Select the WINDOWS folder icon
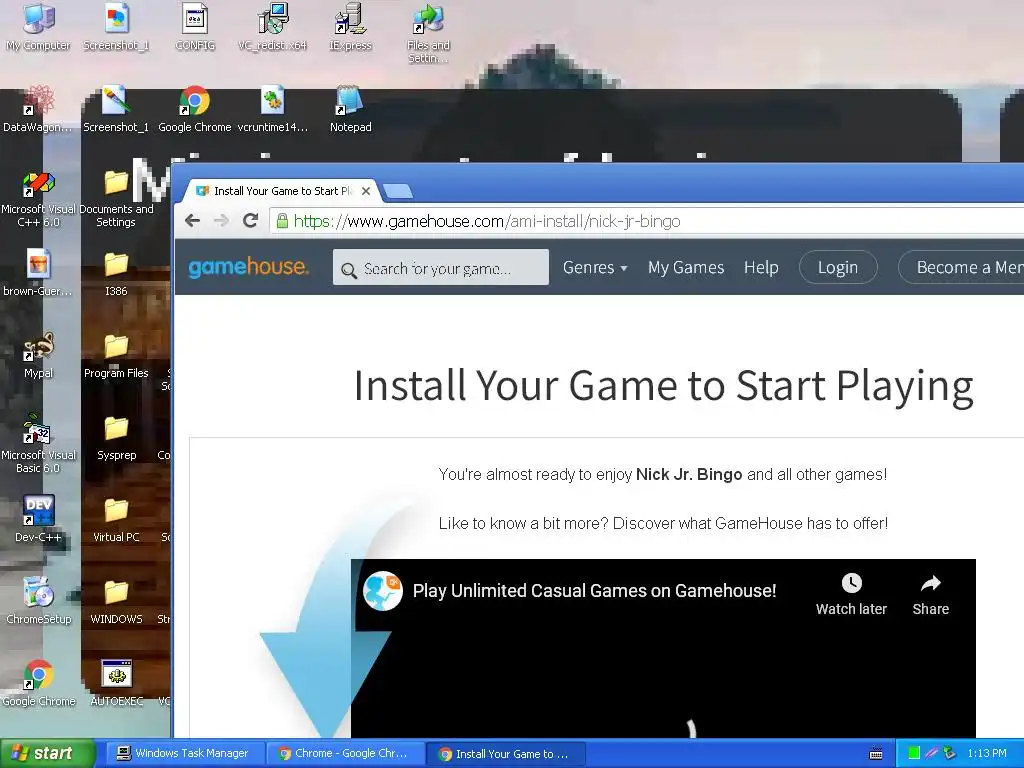The width and height of the screenshot is (1024, 768). (x=116, y=601)
